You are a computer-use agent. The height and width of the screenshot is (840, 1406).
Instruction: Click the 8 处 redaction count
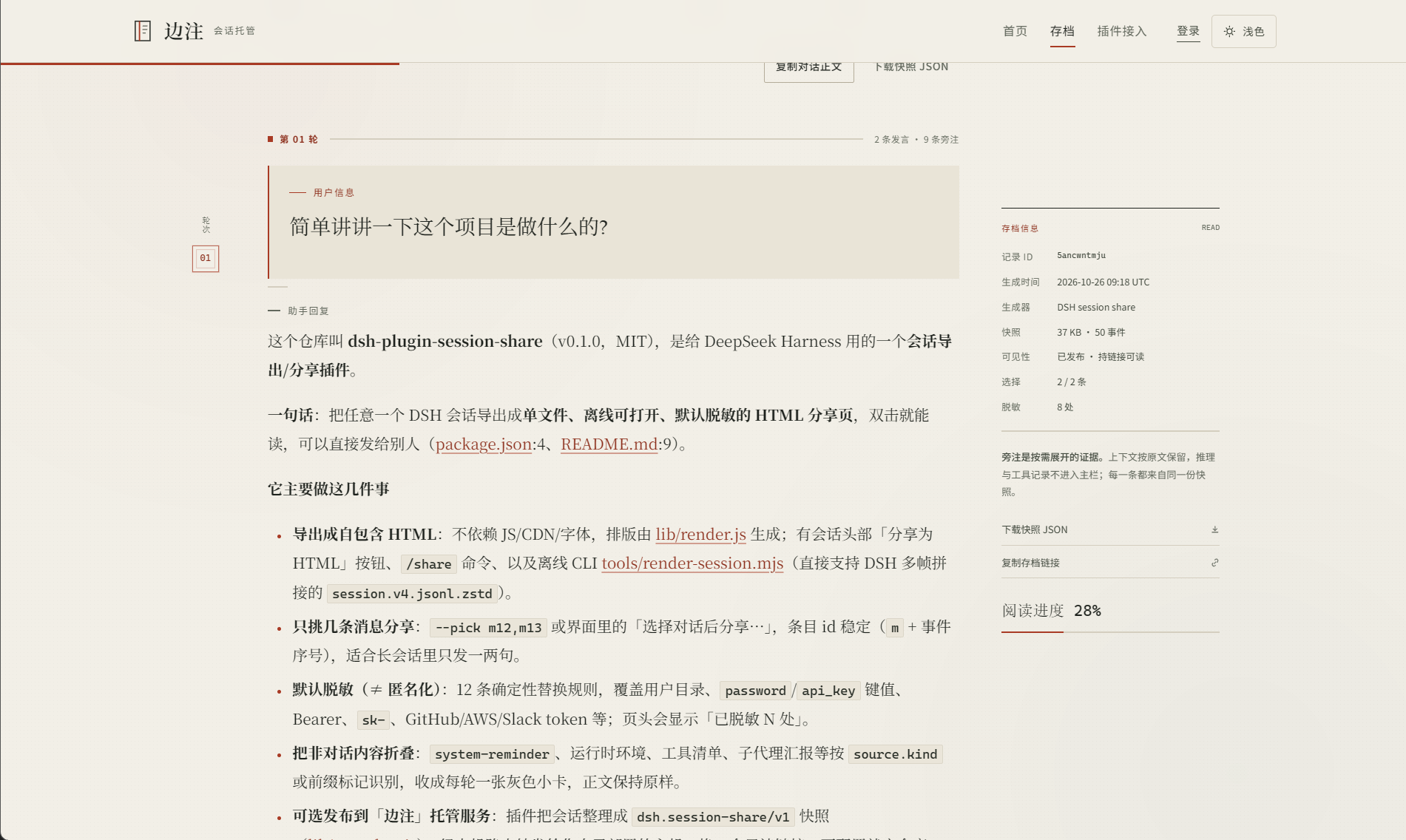[x=1065, y=407]
